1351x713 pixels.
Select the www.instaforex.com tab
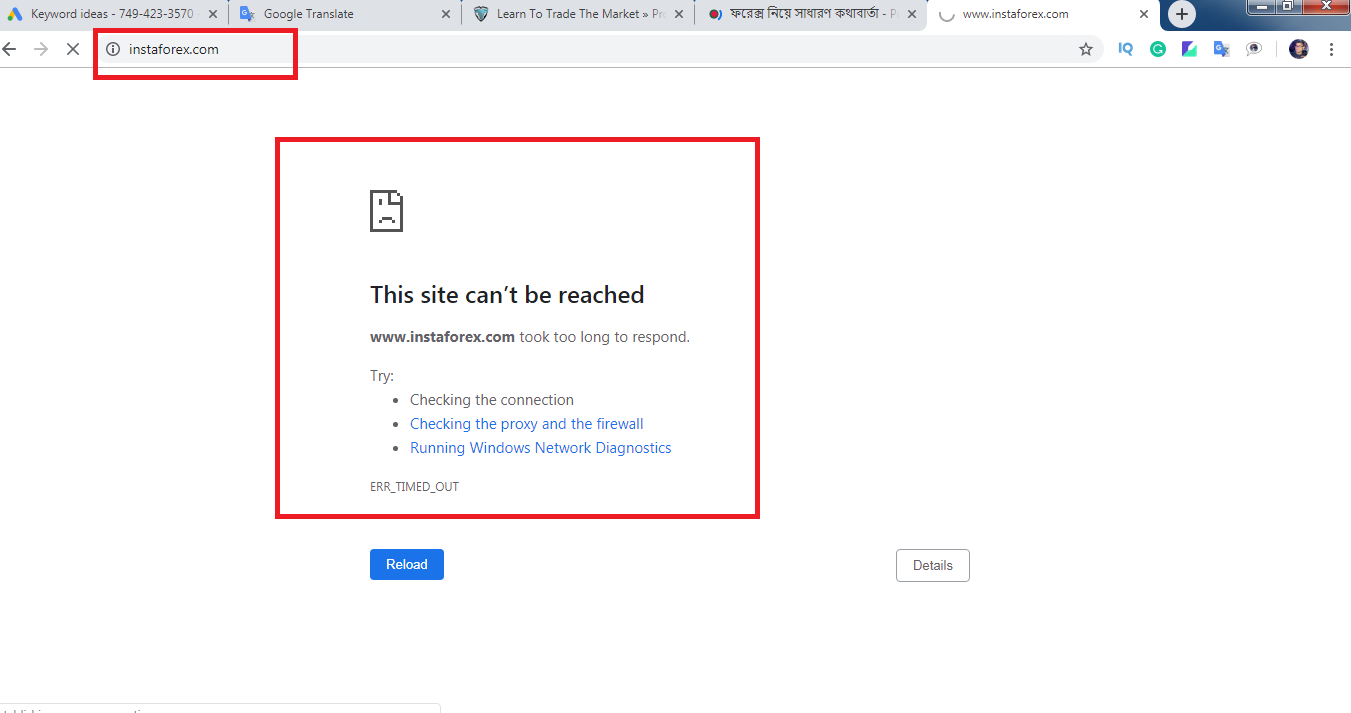1042,14
